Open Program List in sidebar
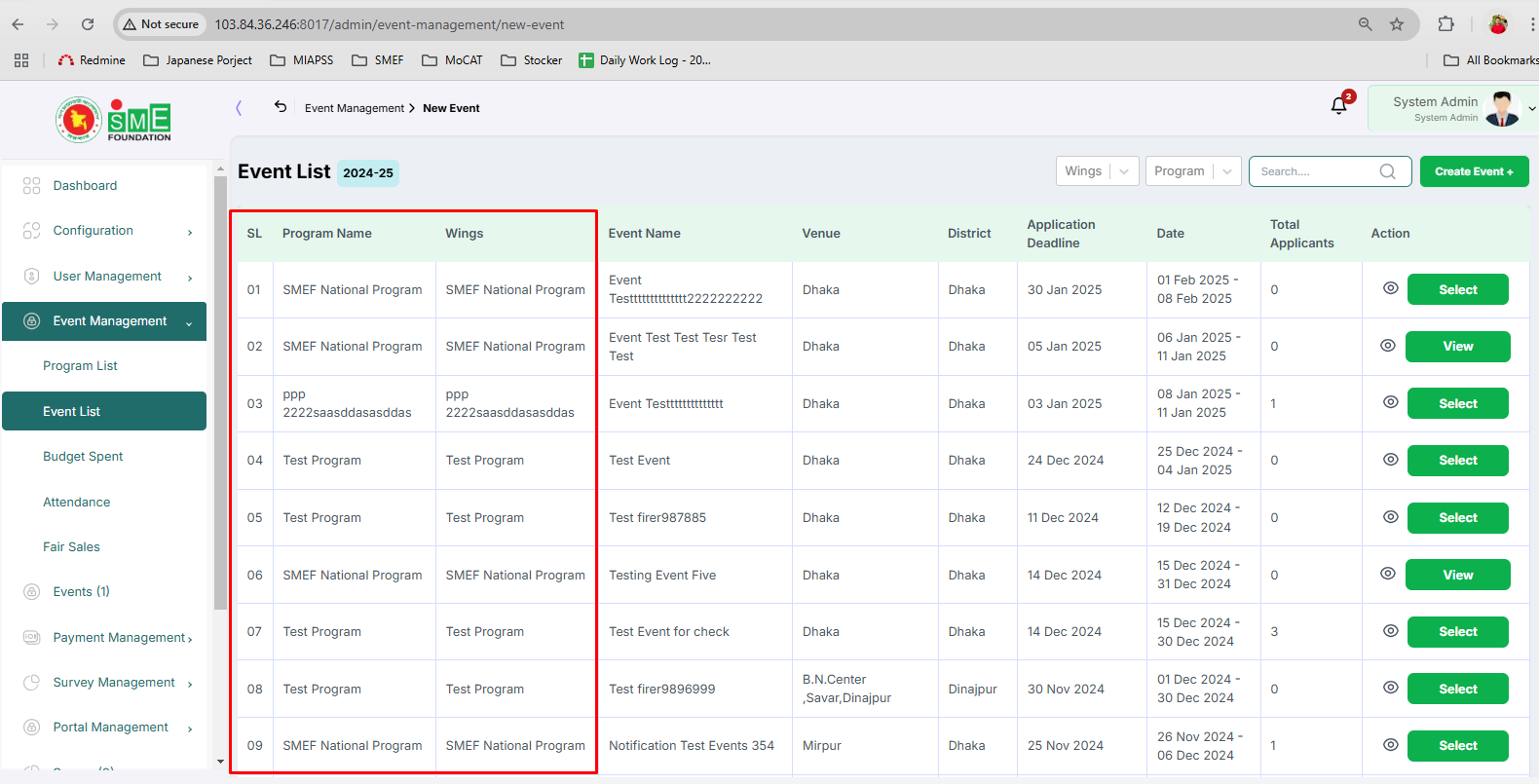Screen dimensions: 1539x784 pos(80,366)
